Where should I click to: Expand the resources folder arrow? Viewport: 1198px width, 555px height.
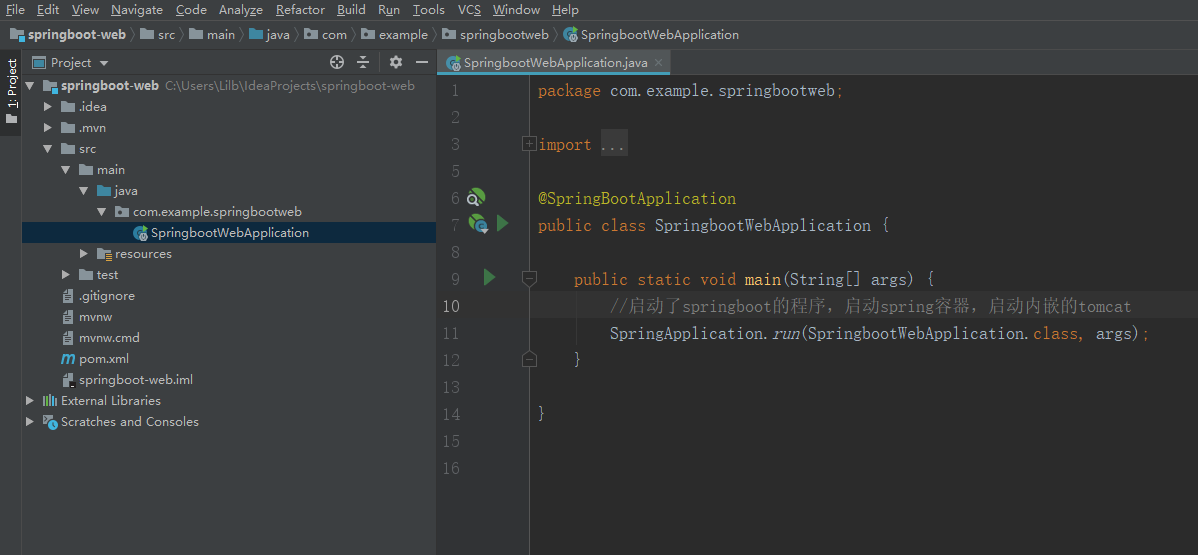click(84, 254)
